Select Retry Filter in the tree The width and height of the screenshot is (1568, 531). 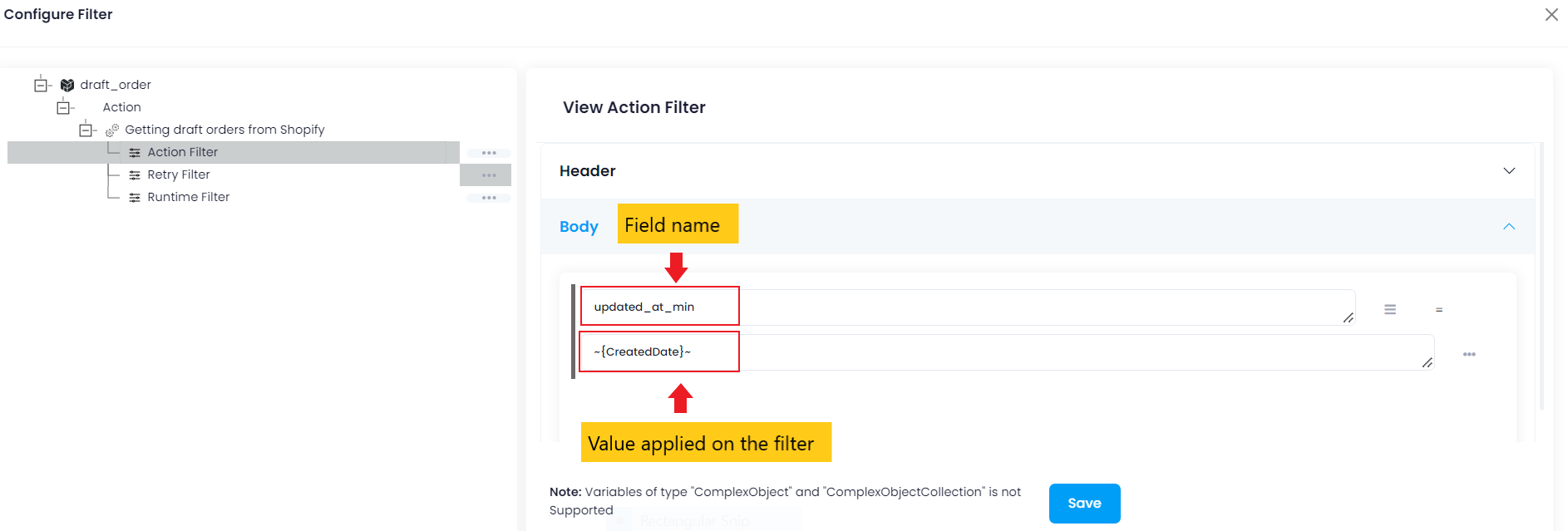(178, 175)
